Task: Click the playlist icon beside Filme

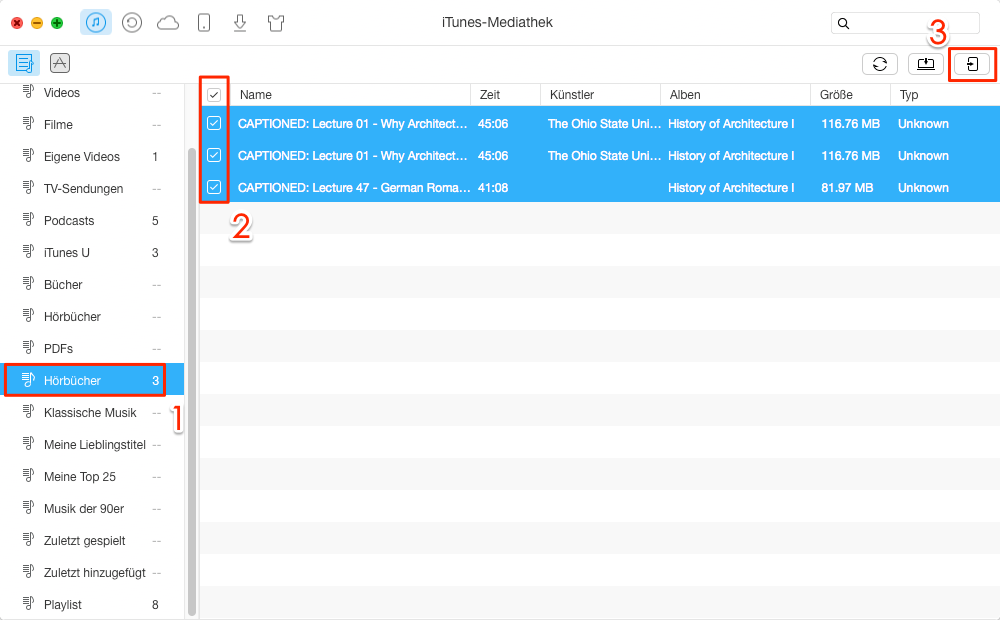Action: (x=28, y=123)
